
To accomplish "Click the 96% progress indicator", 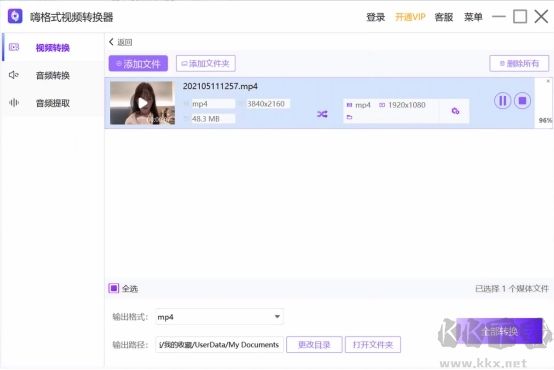I will point(545,120).
